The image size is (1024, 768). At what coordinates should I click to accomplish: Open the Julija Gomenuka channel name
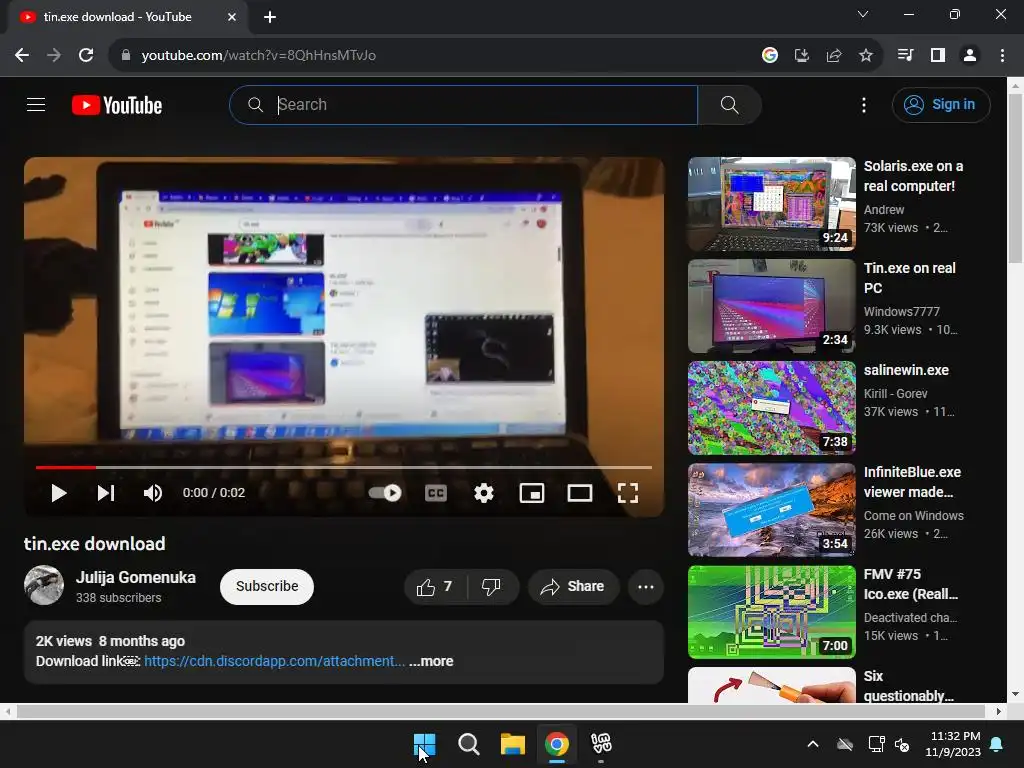click(136, 577)
